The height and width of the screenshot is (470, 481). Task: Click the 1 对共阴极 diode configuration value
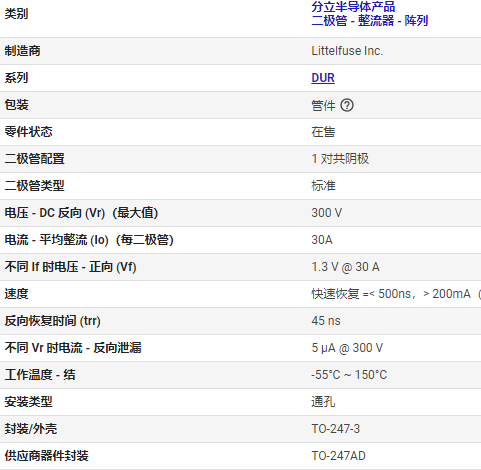pos(340,159)
